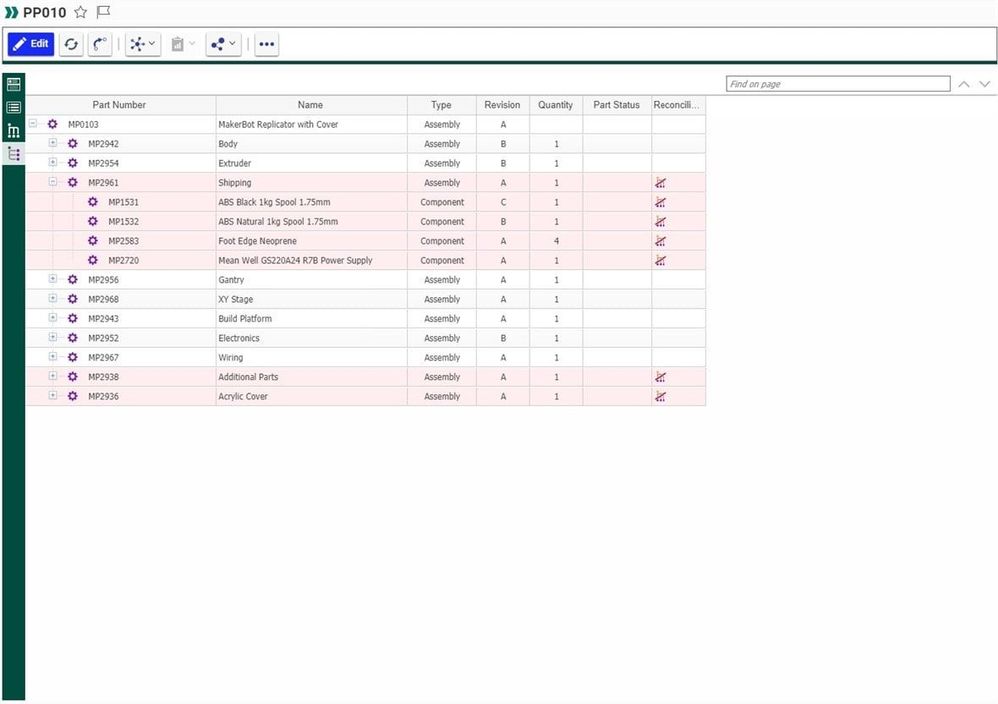Click the flag icon beside PP010

pyautogui.click(x=104, y=12)
